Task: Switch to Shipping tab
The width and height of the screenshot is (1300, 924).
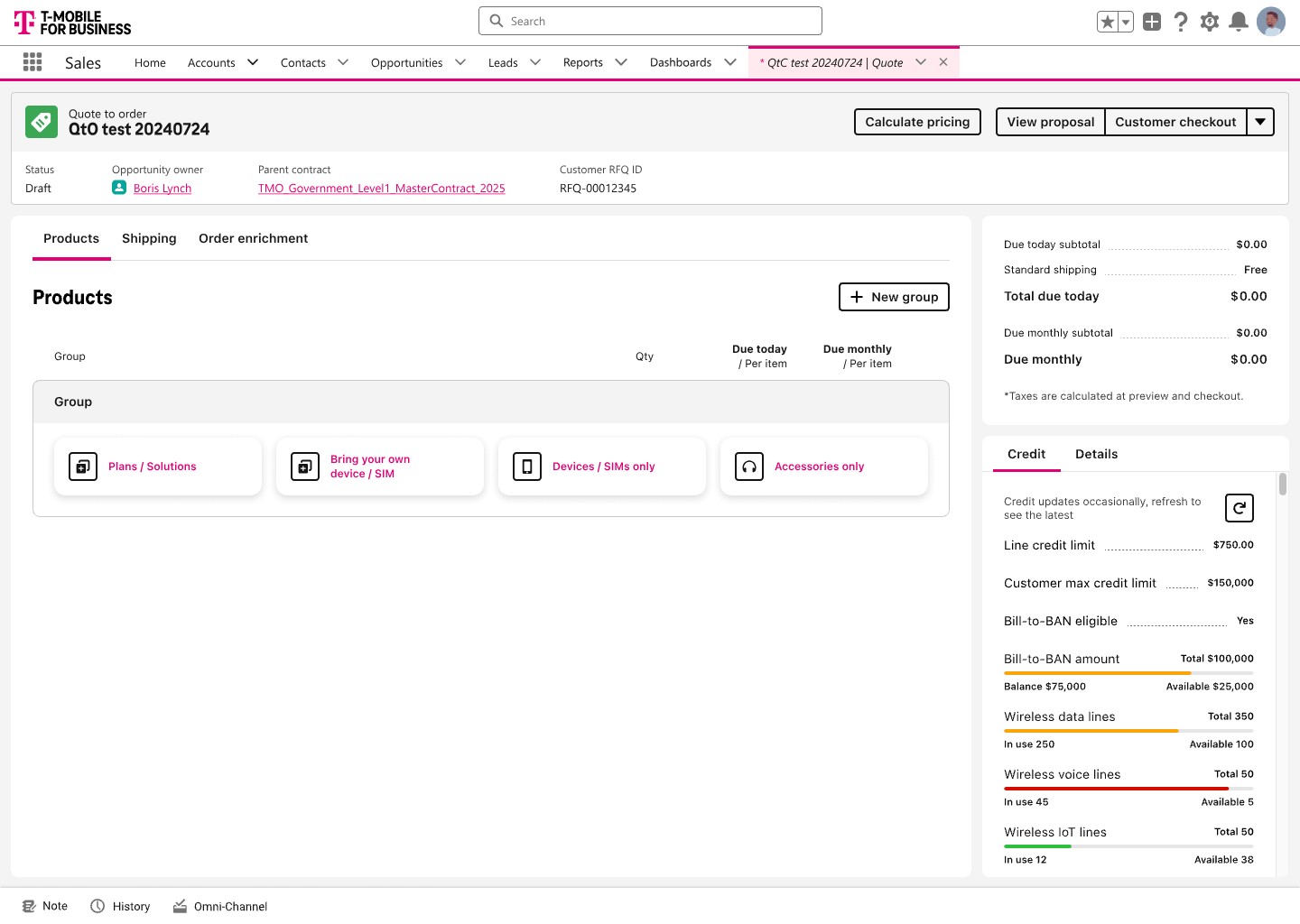Action: (x=149, y=238)
